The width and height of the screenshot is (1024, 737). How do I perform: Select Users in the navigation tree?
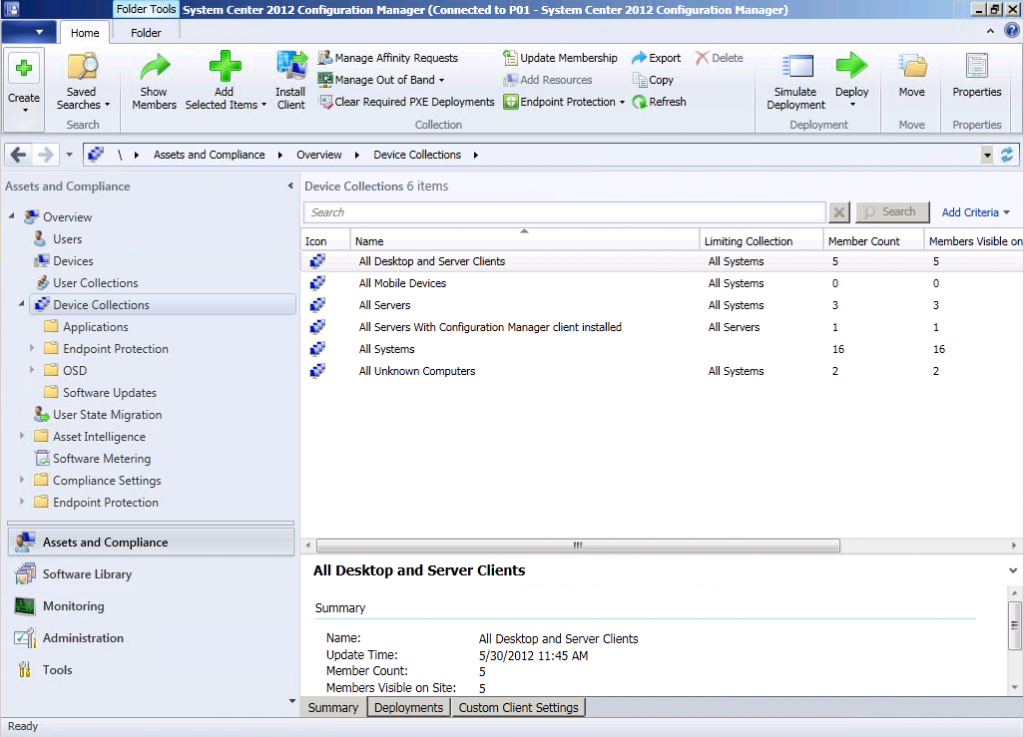67,239
